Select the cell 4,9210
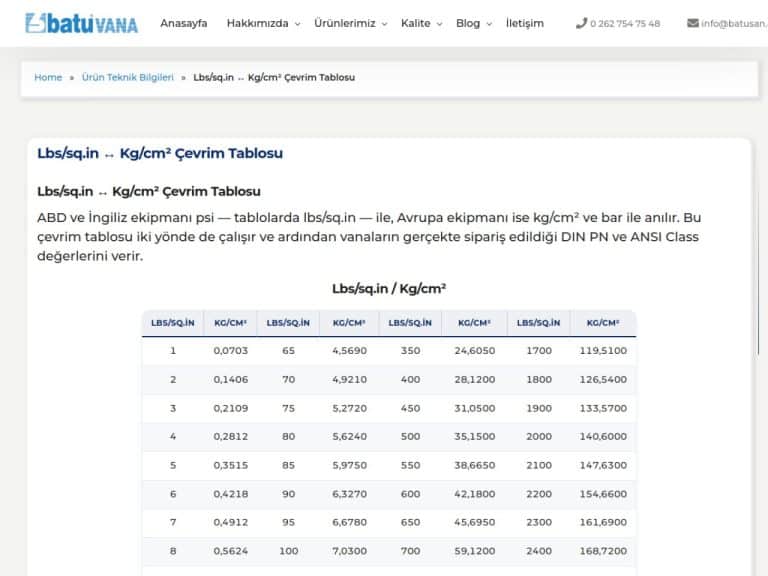This screenshot has height=576, width=768. (x=349, y=380)
